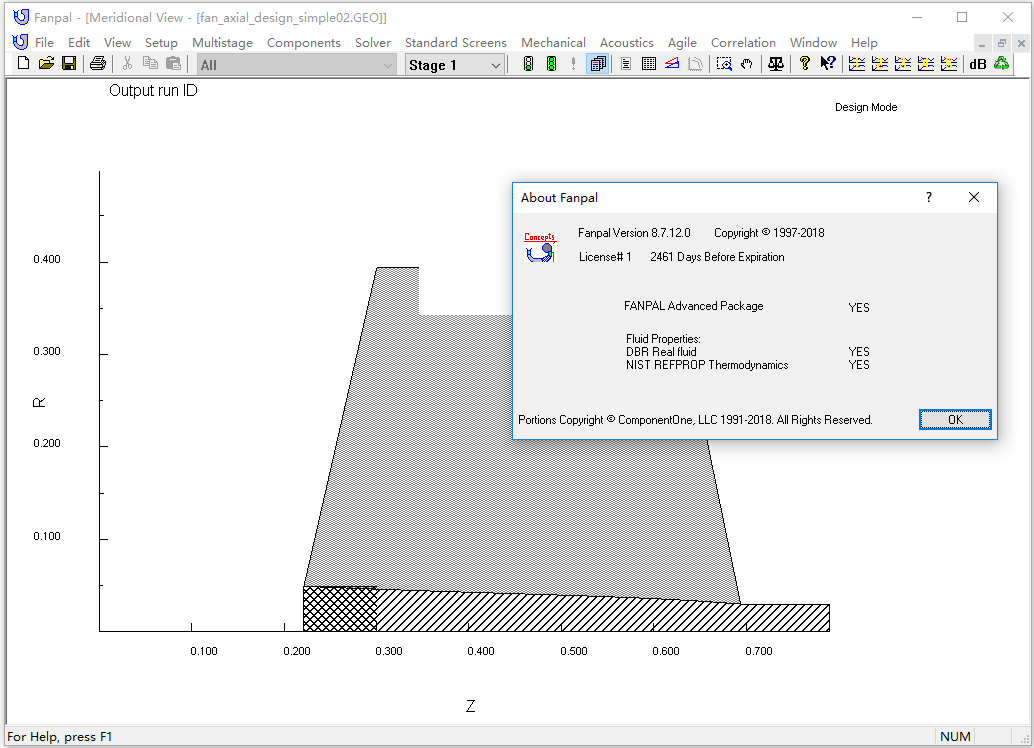
Task: Close the inner Meridional View document
Action: coord(1021,44)
